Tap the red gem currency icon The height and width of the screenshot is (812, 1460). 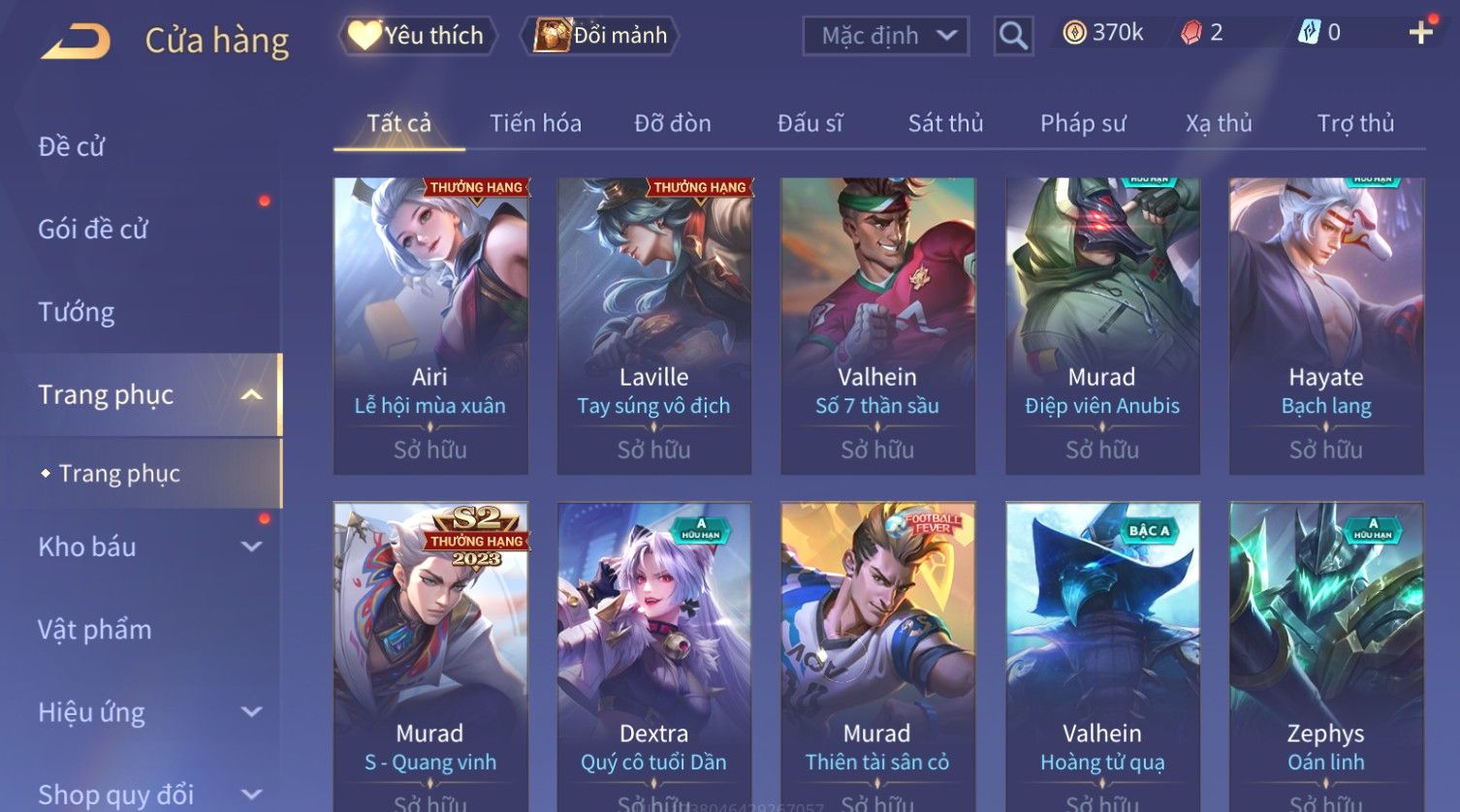pyautogui.click(x=1190, y=33)
